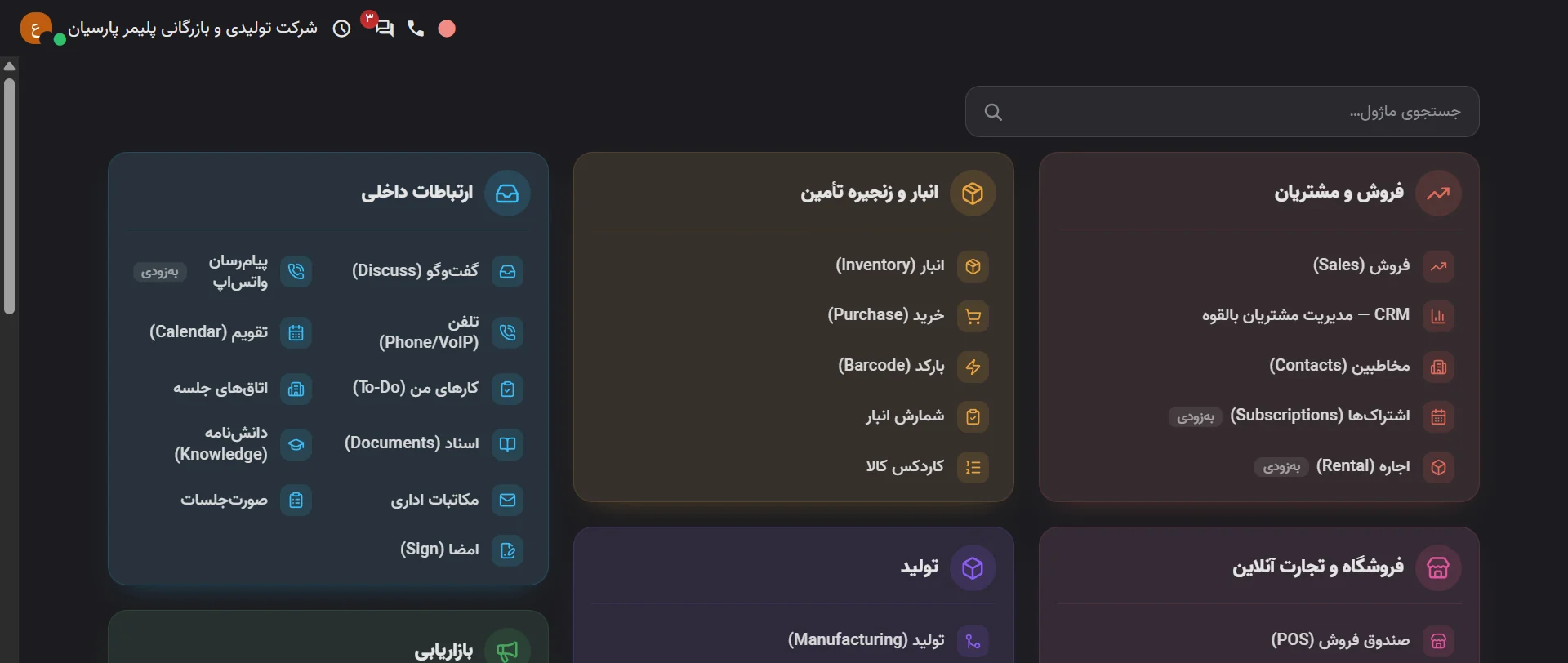Open the chat messages icon with badge

(x=383, y=29)
